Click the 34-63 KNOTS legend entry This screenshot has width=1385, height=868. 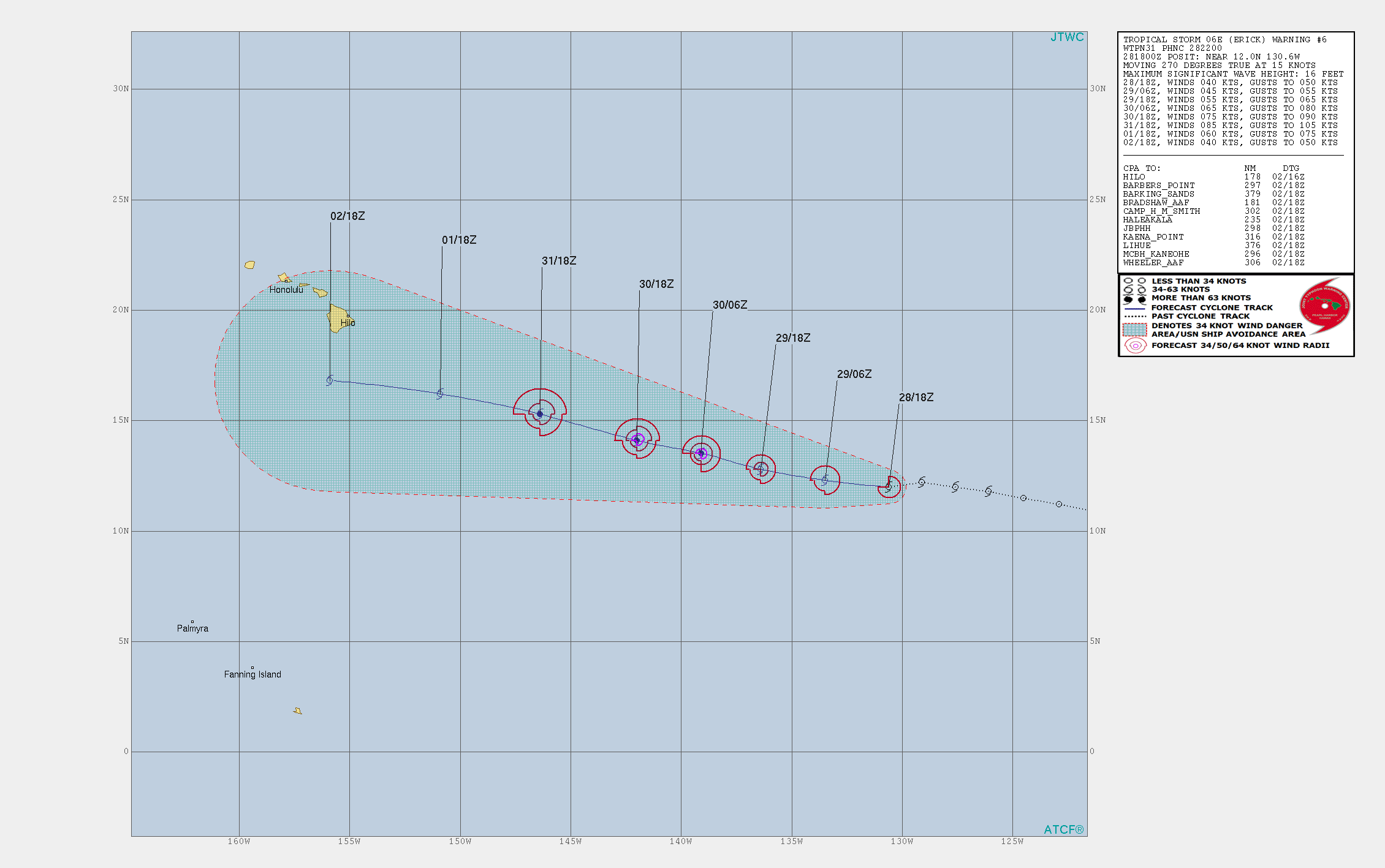pos(1180,290)
